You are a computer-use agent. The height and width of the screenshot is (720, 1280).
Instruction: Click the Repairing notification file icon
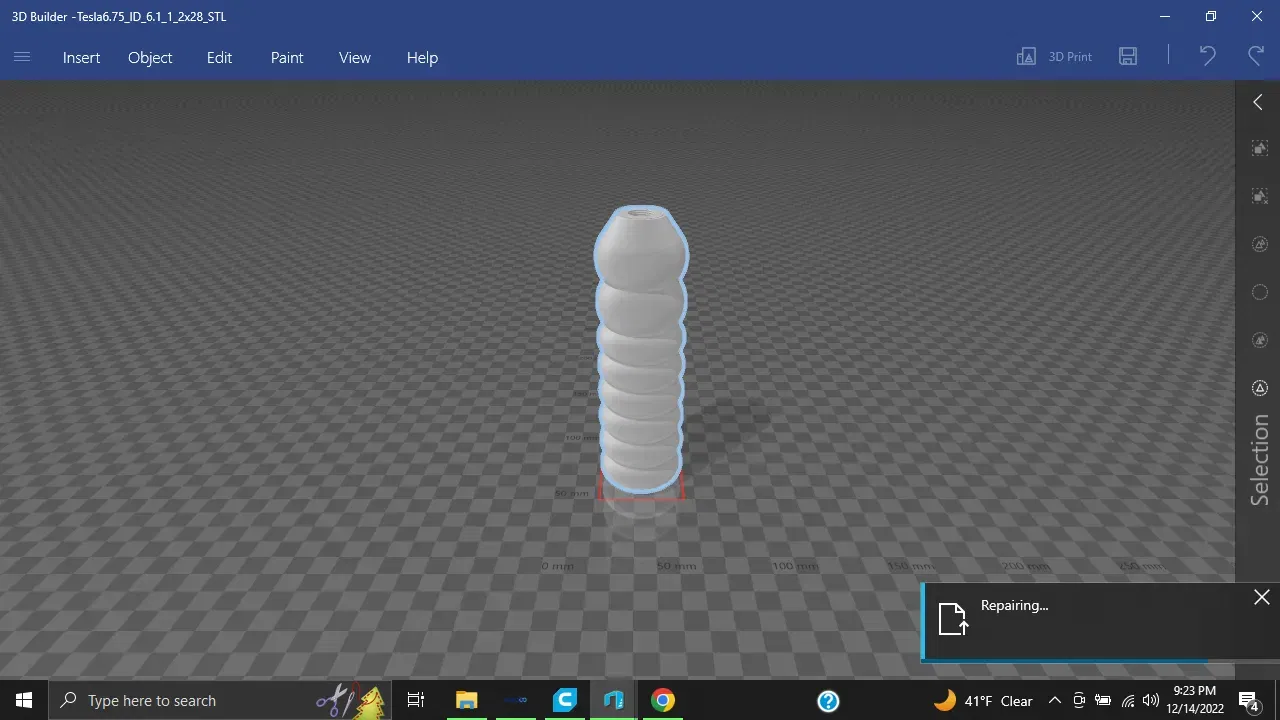953,619
